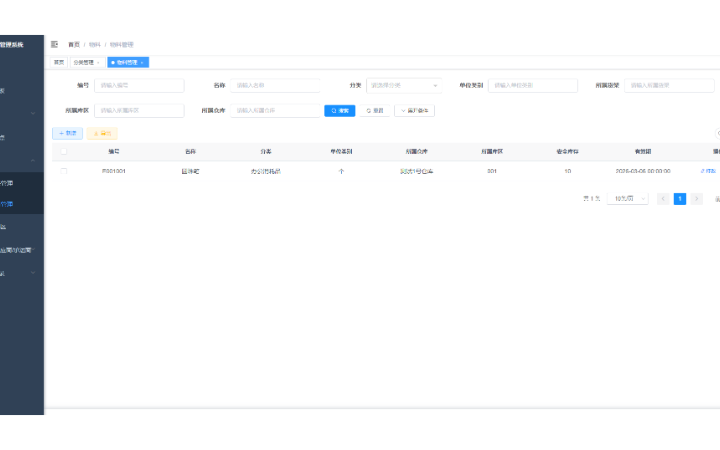Viewport: 720px width, 450px height.
Task: Tick the checkbox for row P001001
Action: coord(64,171)
